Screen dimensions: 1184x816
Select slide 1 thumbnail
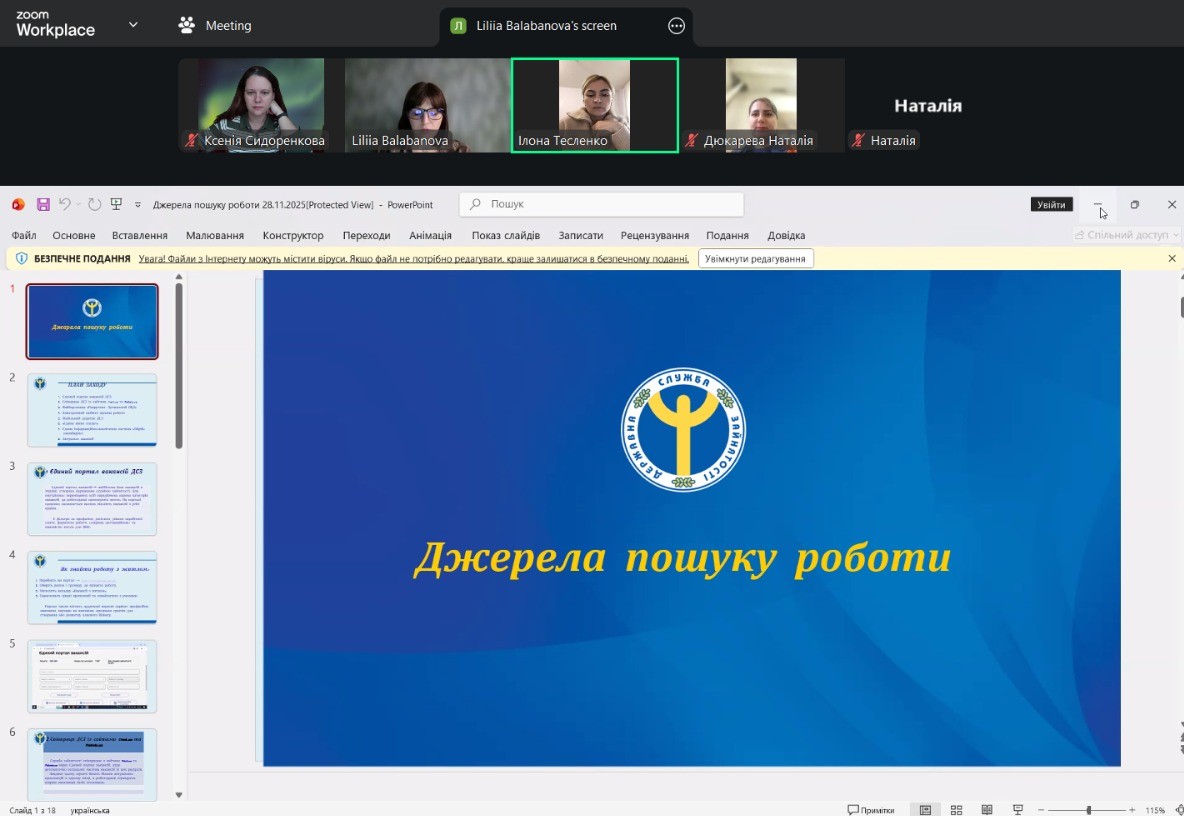[x=92, y=322]
